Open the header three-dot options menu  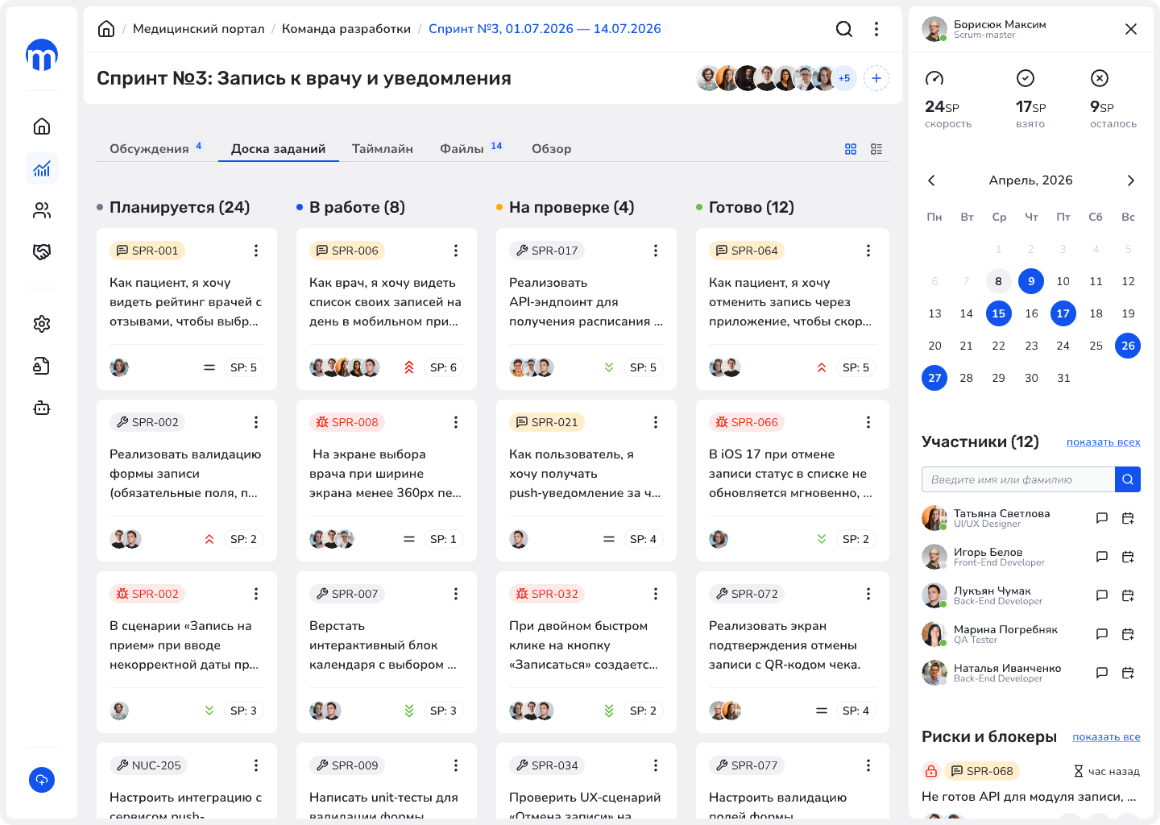(x=876, y=29)
